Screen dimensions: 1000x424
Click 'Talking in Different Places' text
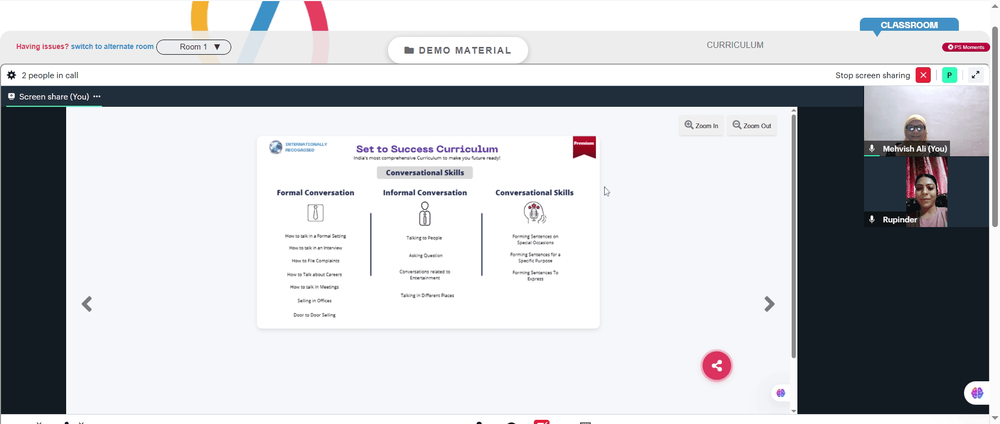click(x=427, y=296)
